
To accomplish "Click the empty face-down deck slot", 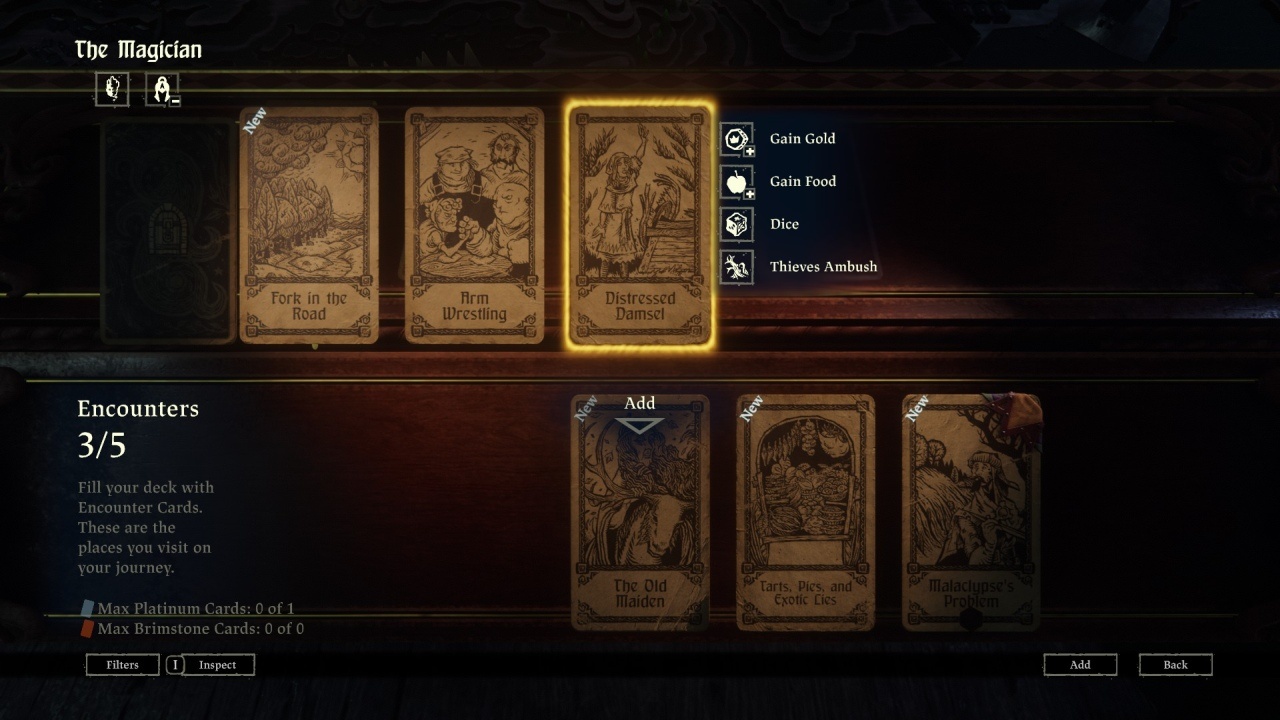I will coord(167,230).
